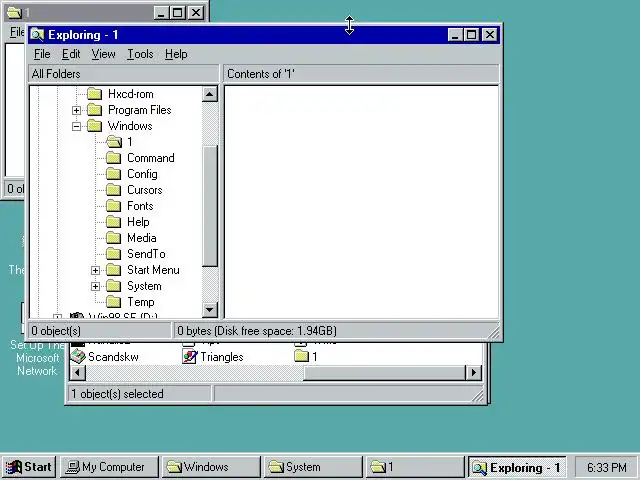Select the Media folder label
Screen dimensions: 640x480
[142, 238]
